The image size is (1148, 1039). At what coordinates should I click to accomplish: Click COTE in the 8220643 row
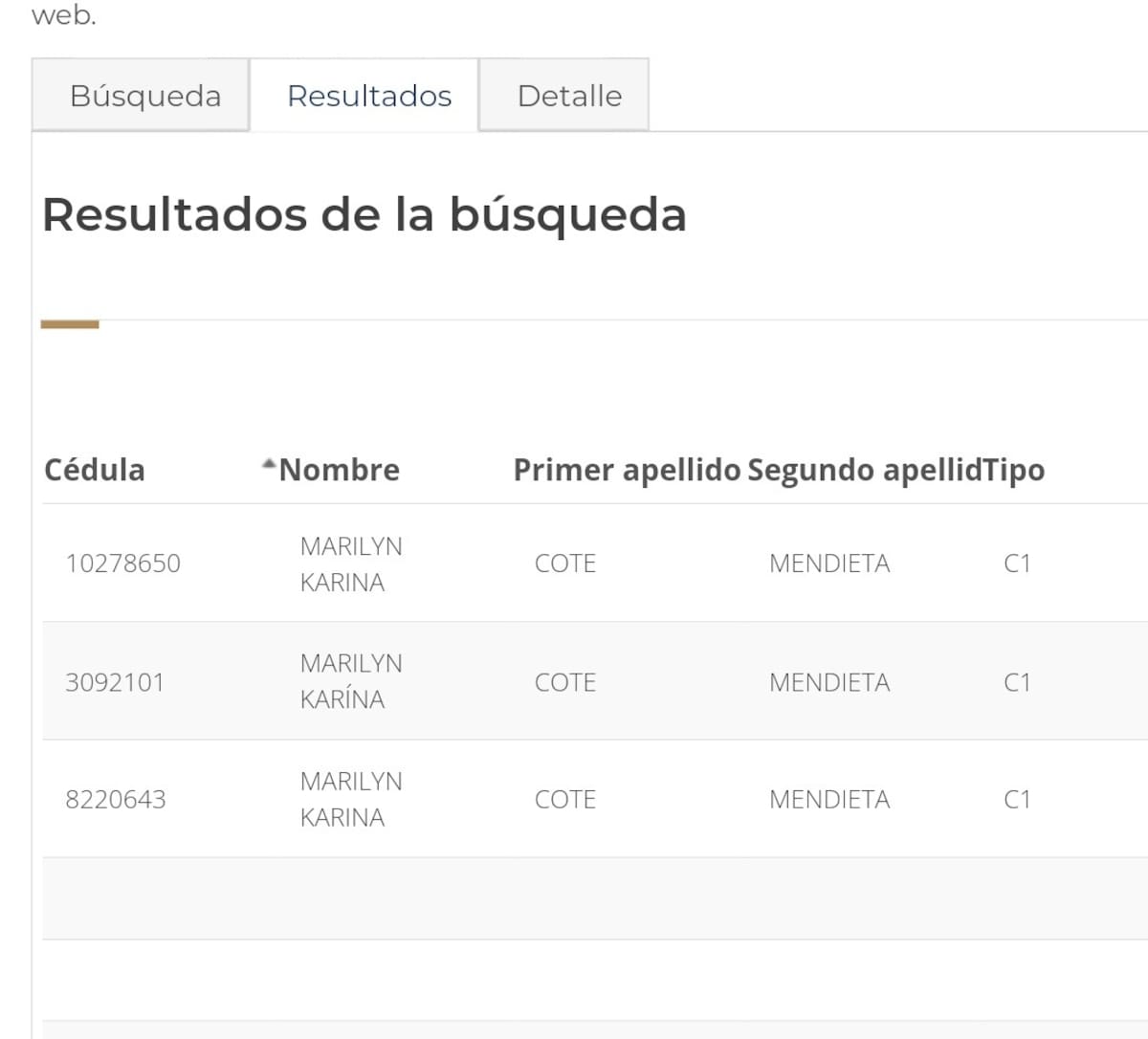coord(565,800)
